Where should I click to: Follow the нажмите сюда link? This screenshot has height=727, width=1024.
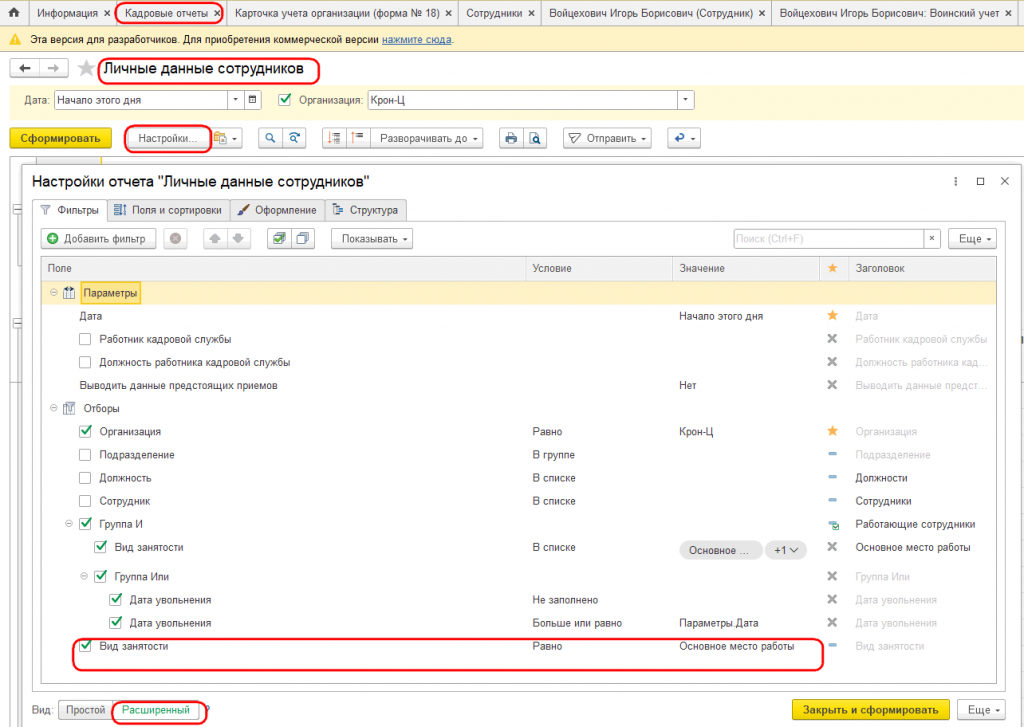point(417,40)
